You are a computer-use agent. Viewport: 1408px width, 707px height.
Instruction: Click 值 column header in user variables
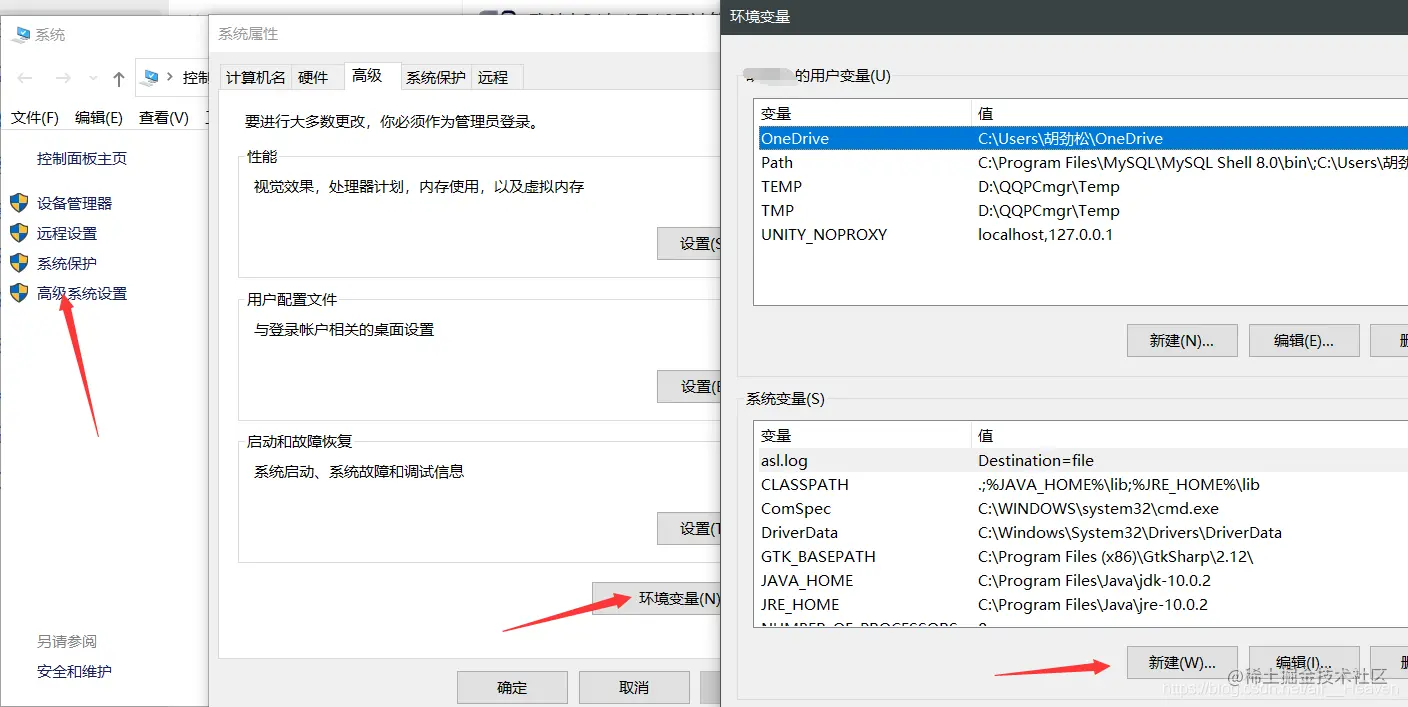coord(1190,113)
